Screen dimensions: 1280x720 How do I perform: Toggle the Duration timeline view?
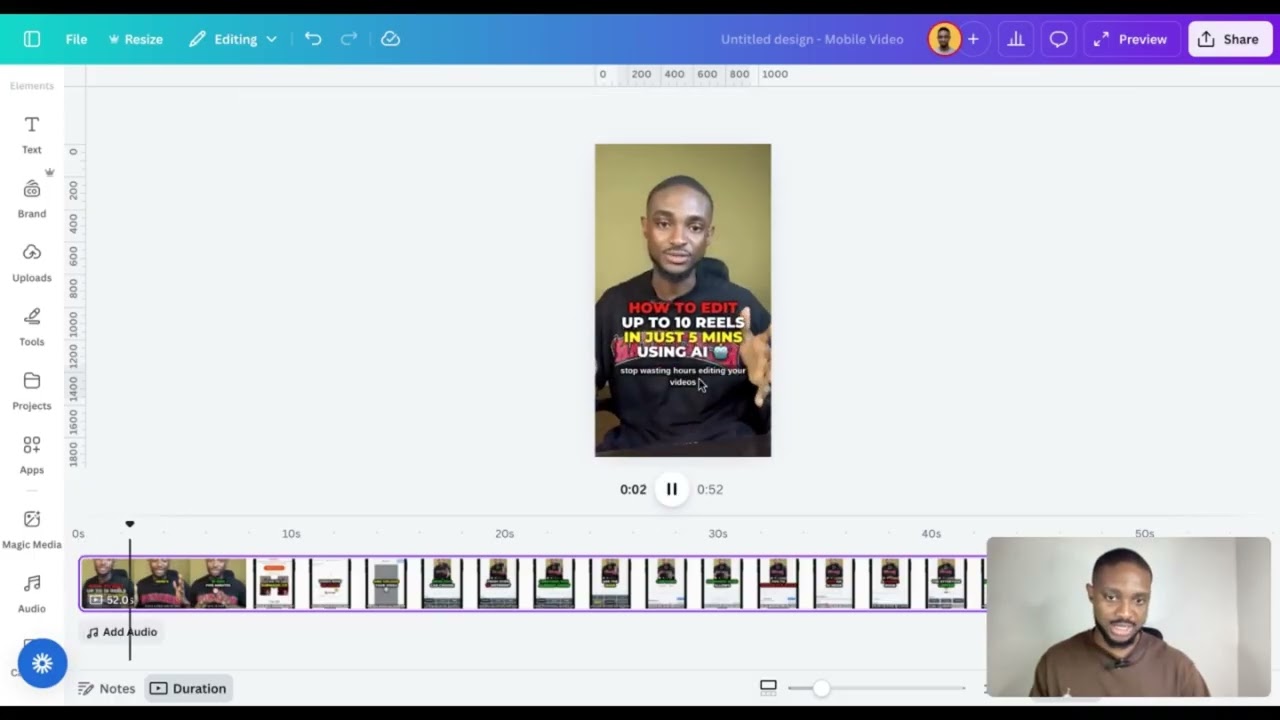click(188, 688)
